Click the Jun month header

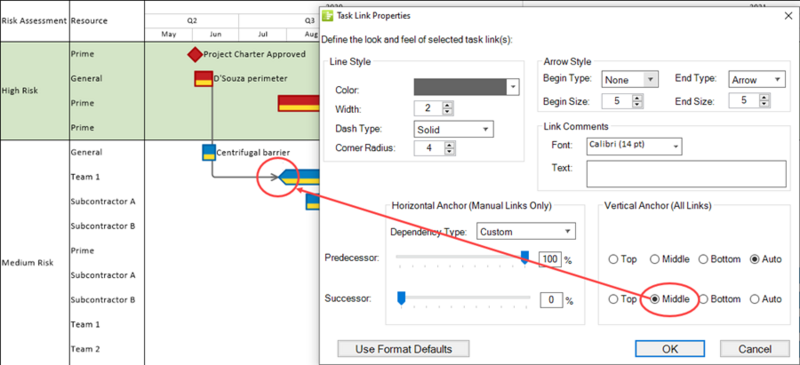click(x=215, y=35)
